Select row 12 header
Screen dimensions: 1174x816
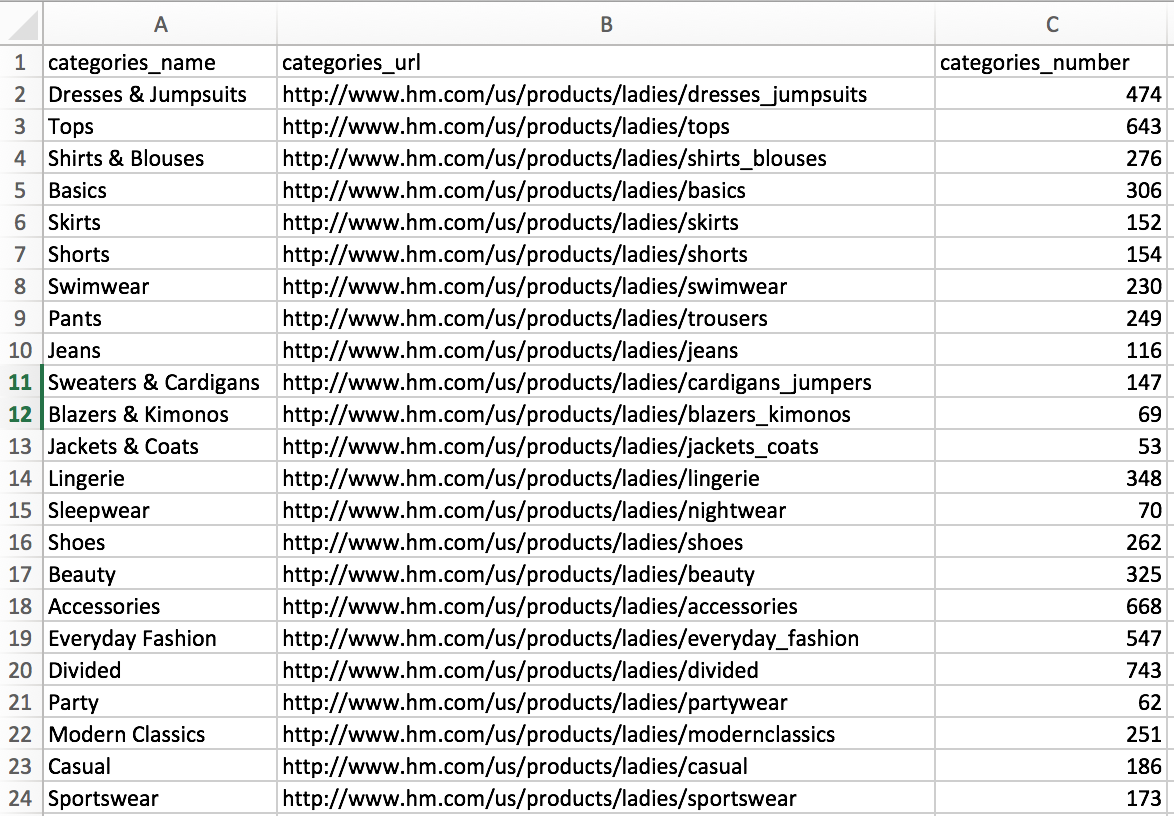pyautogui.click(x=21, y=414)
